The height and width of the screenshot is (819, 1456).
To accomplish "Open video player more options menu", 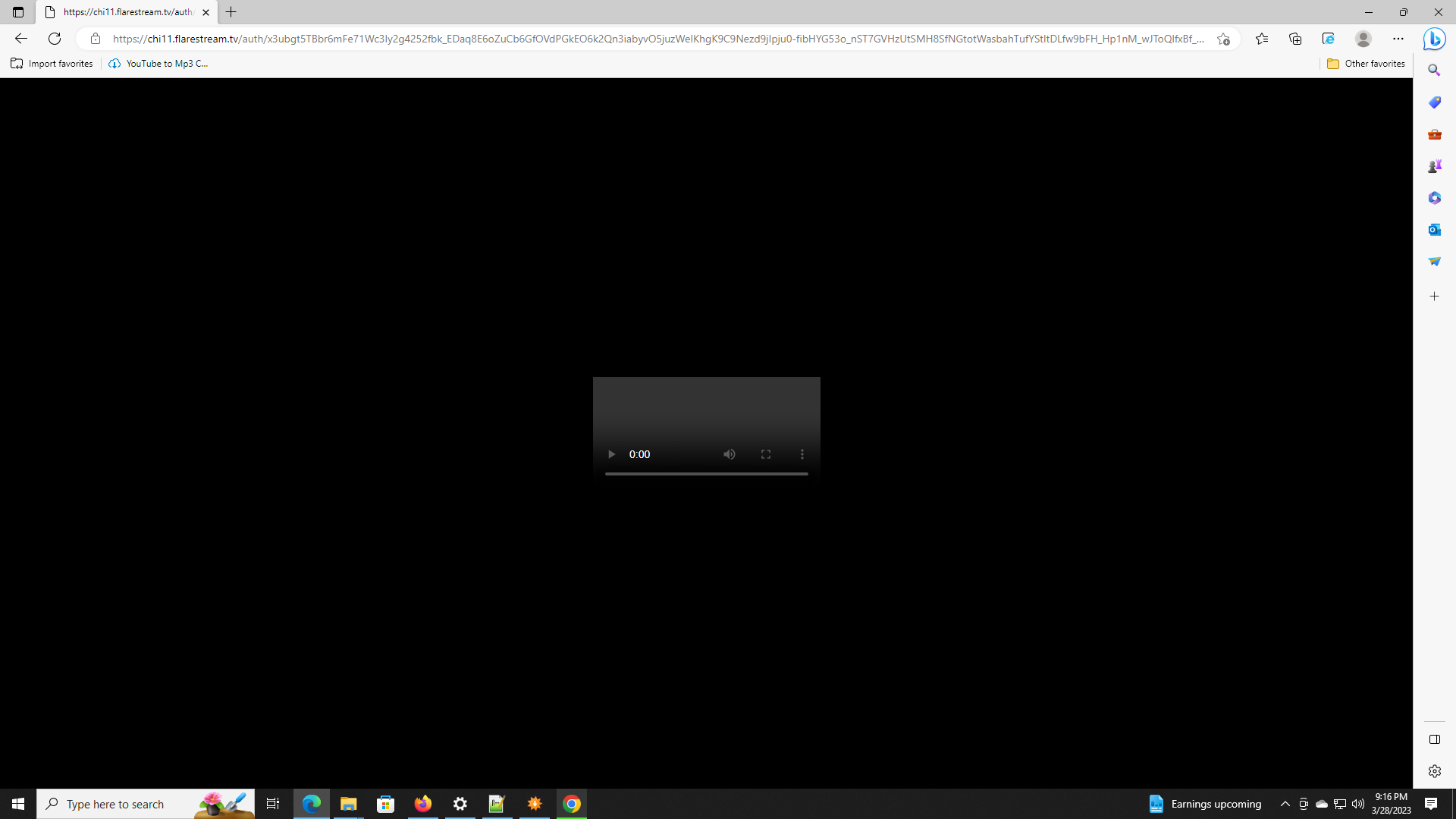I will pos(802,454).
